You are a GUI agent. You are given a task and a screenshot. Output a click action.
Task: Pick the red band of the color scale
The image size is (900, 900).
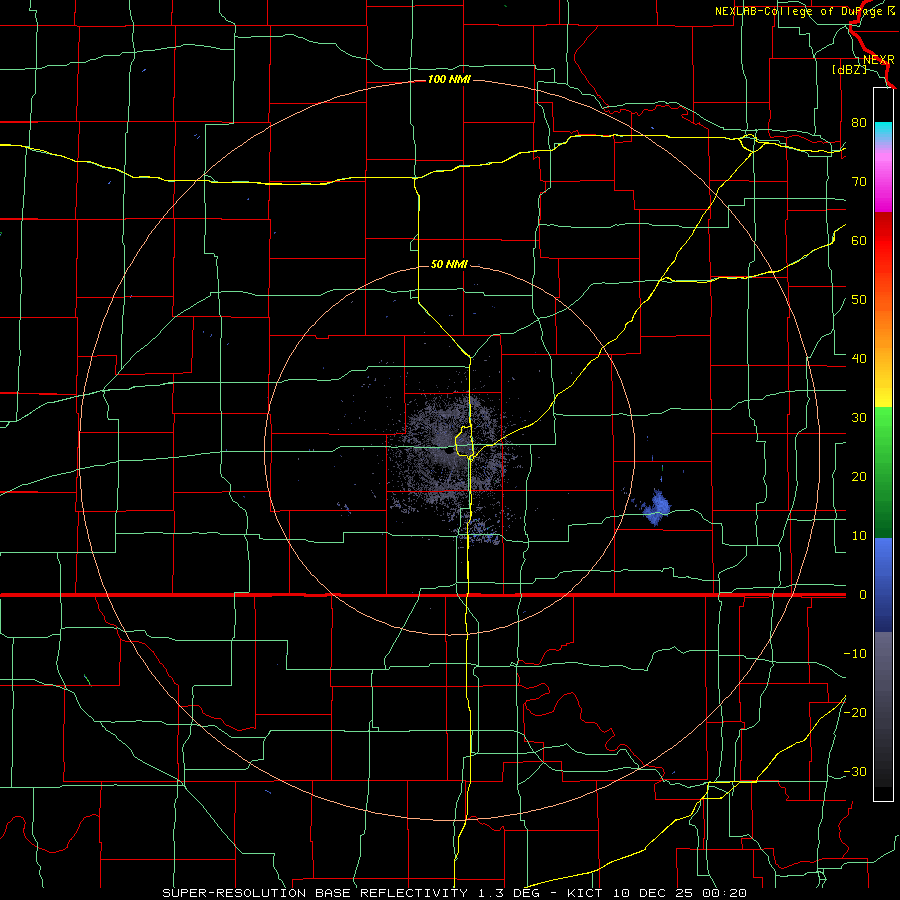click(x=883, y=241)
